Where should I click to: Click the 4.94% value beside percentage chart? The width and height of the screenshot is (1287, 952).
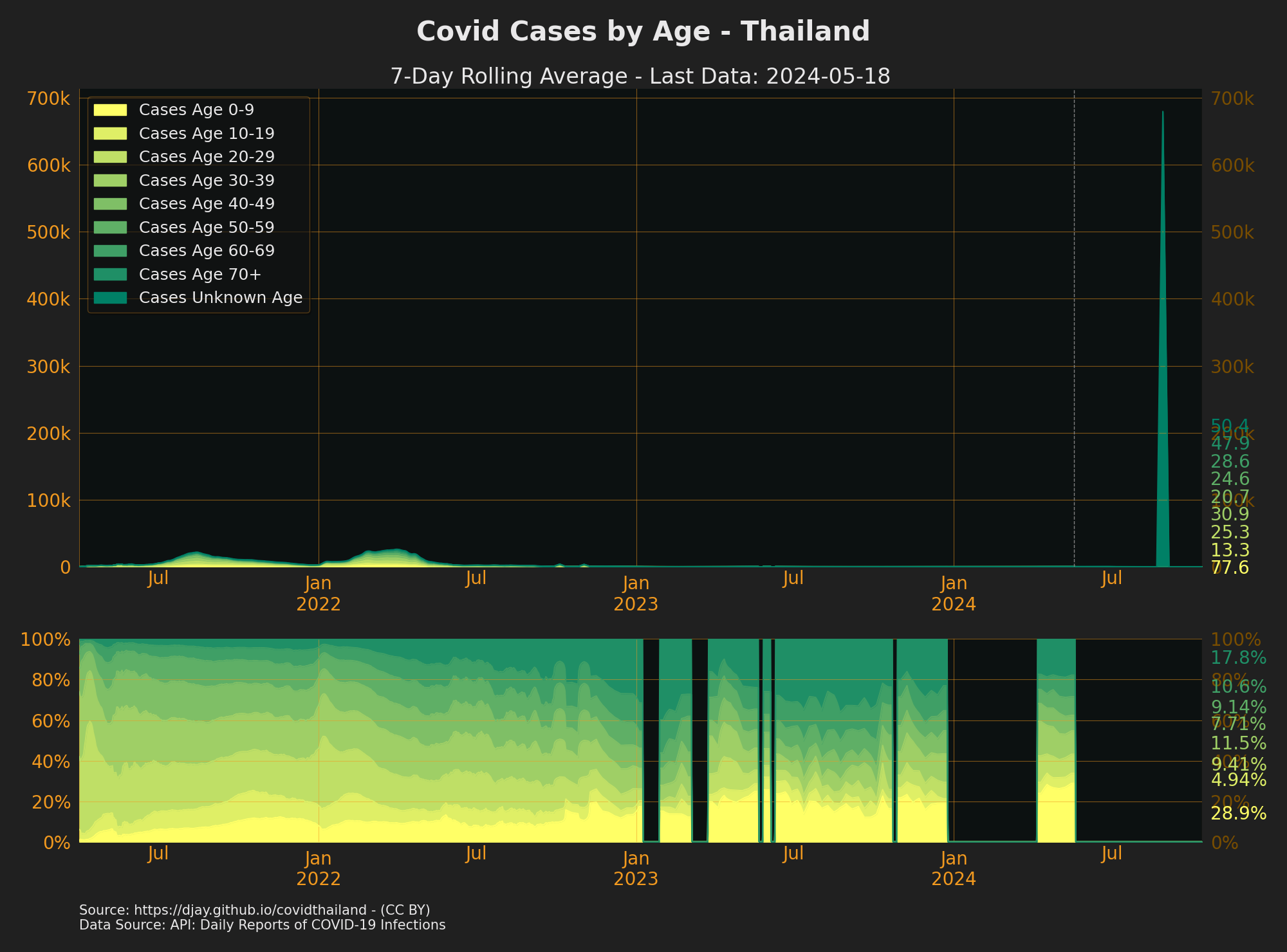[x=1239, y=780]
